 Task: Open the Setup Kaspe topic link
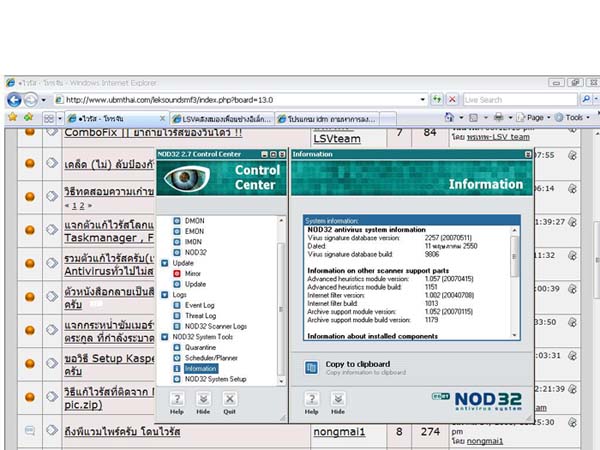[x=109, y=359]
